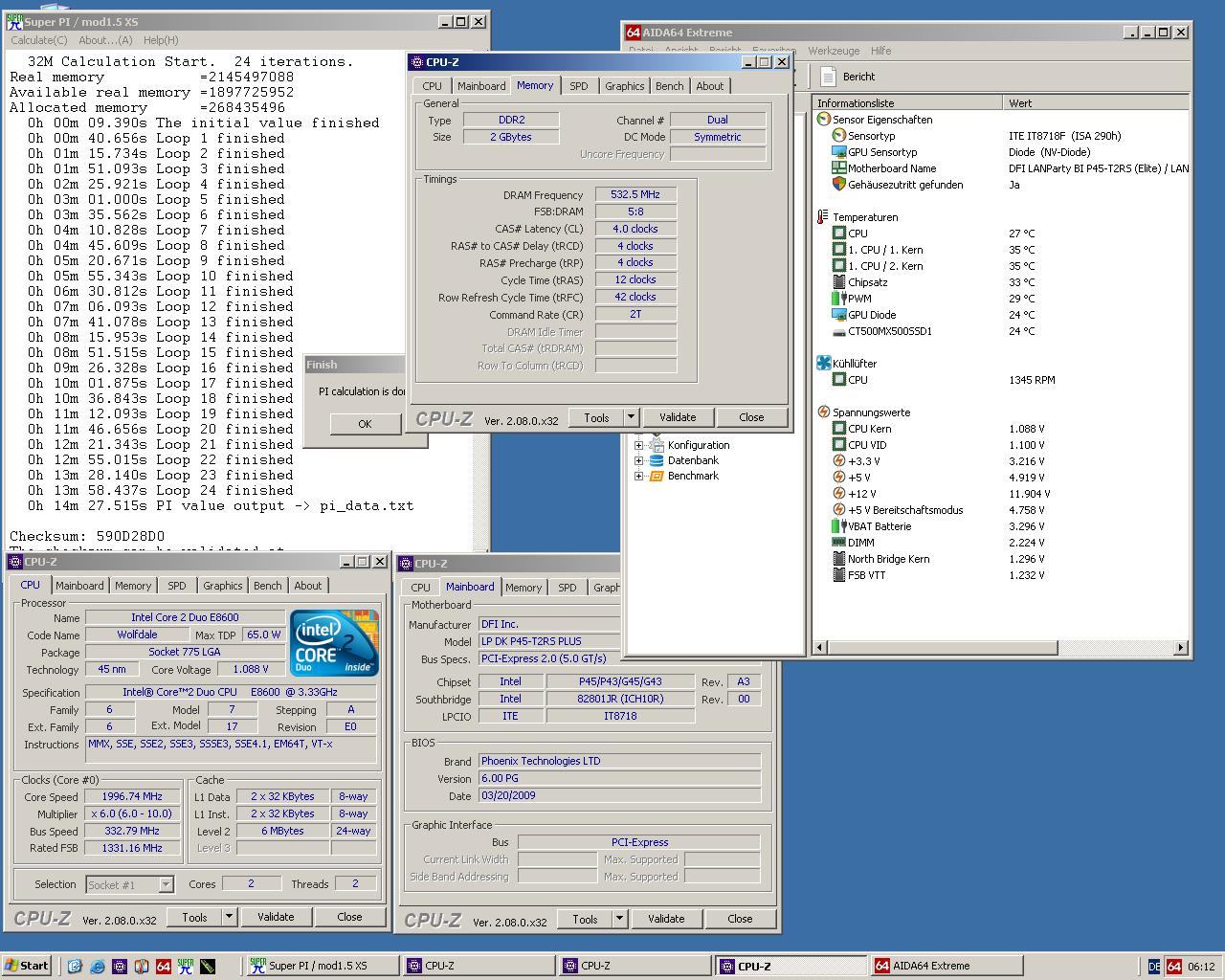This screenshot has height=980, width=1225.
Task: Click AIDA64 horizontal scrollbar right arrow
Action: [x=1180, y=648]
